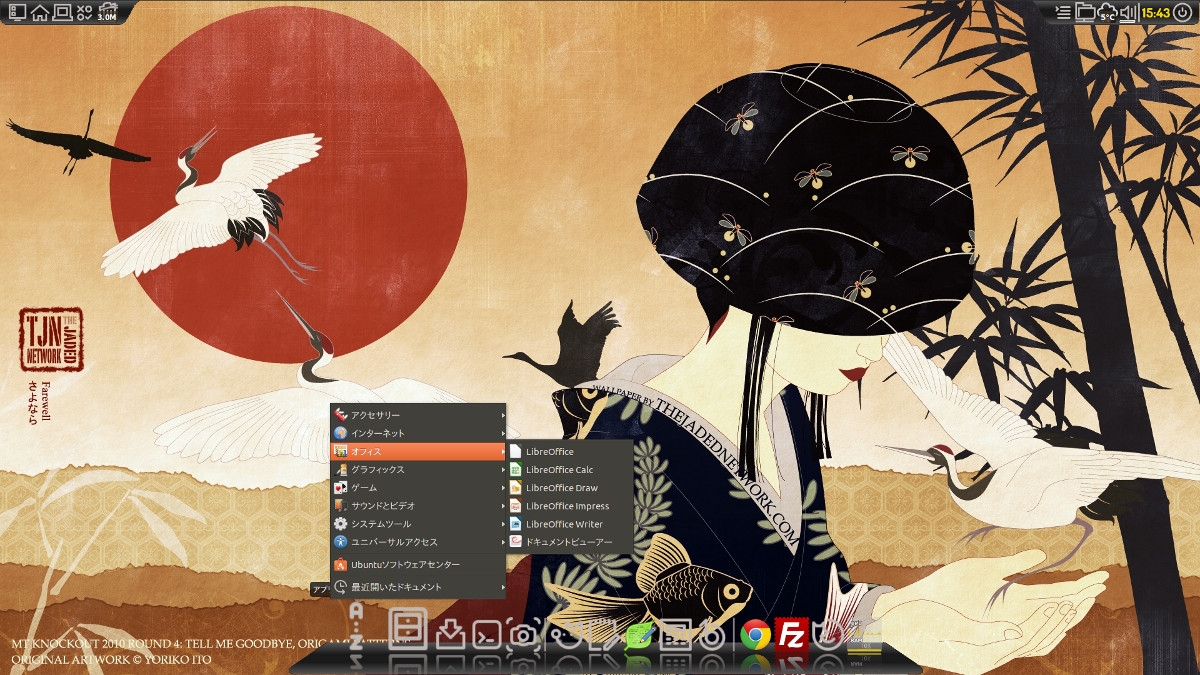The image size is (1200, 675).
Task: Launch LibreOffice from the Office submenu
Action: click(571, 452)
